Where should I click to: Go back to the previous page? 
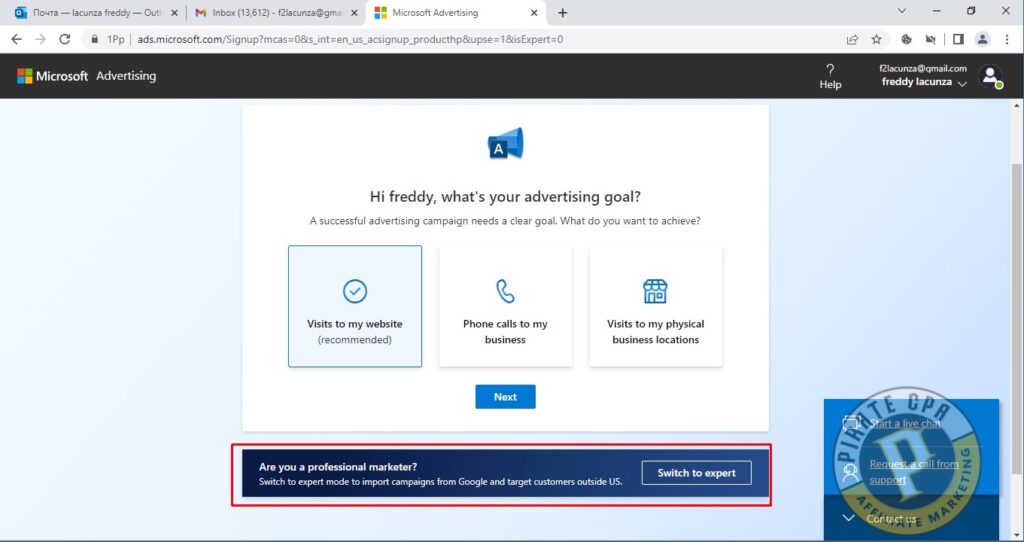pyautogui.click(x=16, y=39)
